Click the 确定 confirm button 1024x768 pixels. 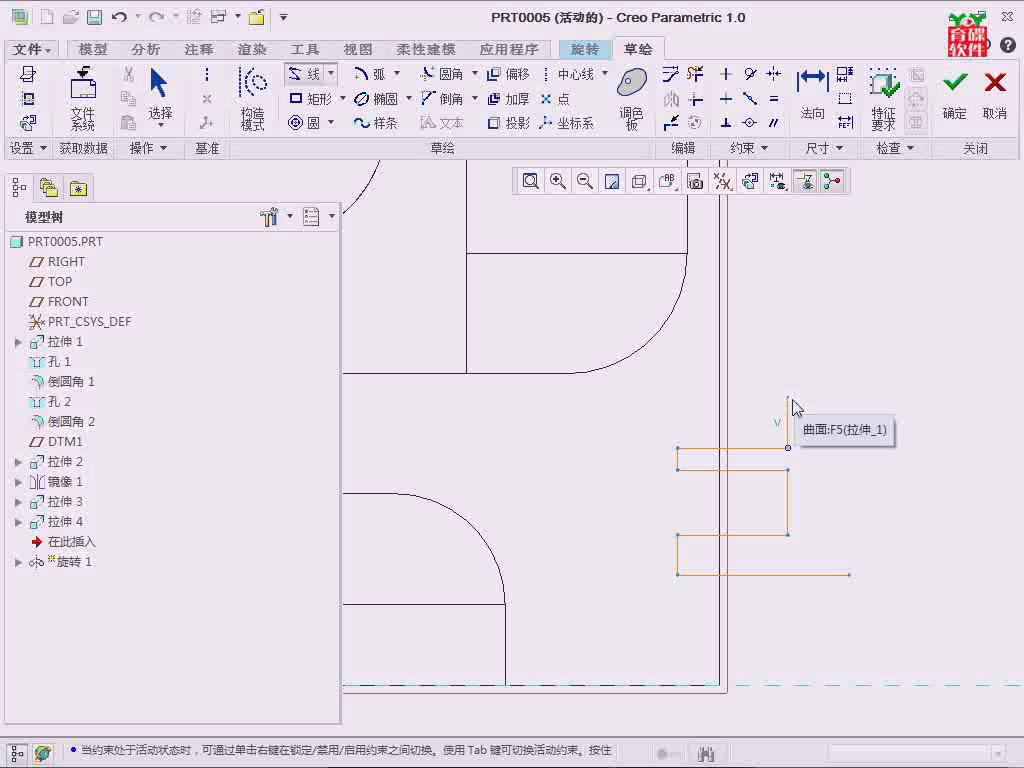pos(954,96)
